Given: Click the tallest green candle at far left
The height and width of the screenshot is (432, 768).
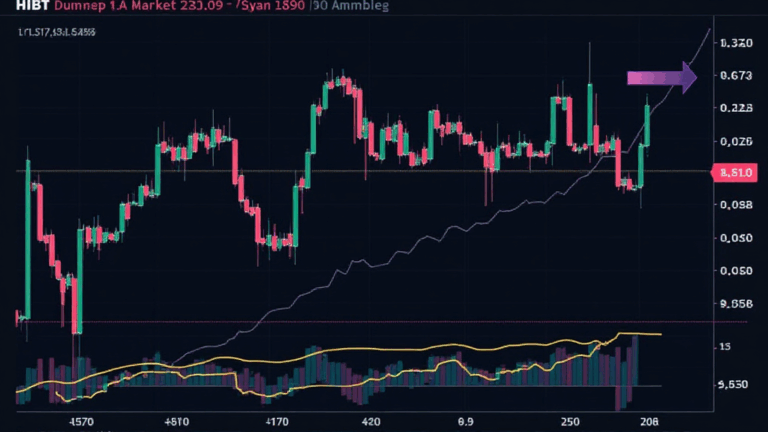Looking at the screenshot, I should 28,238.
